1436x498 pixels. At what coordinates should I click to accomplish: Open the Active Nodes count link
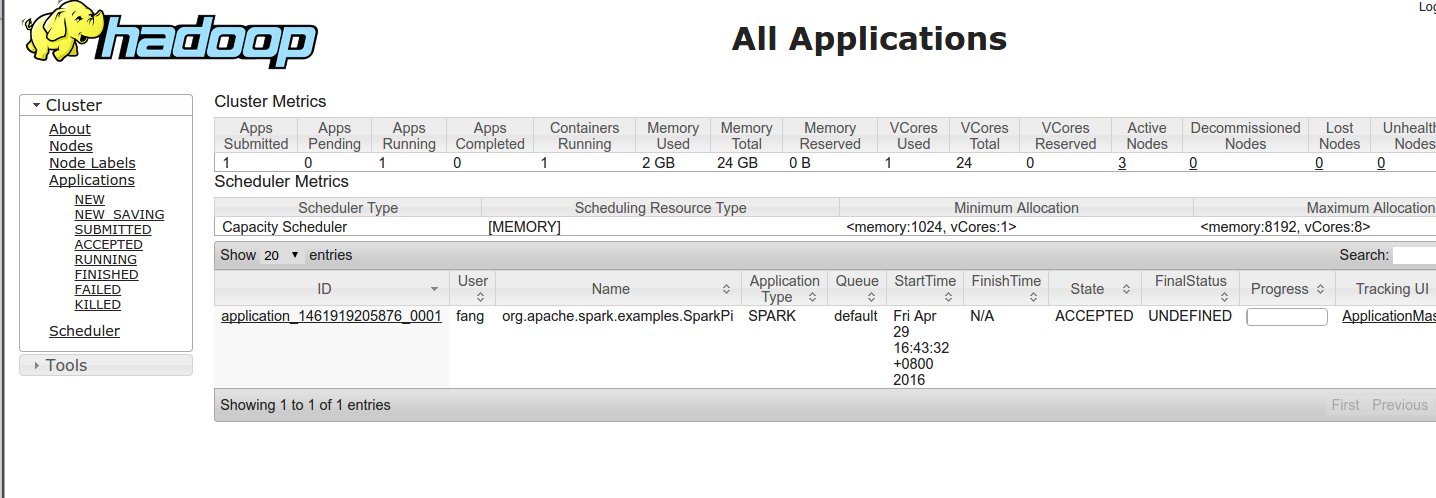tap(1122, 163)
